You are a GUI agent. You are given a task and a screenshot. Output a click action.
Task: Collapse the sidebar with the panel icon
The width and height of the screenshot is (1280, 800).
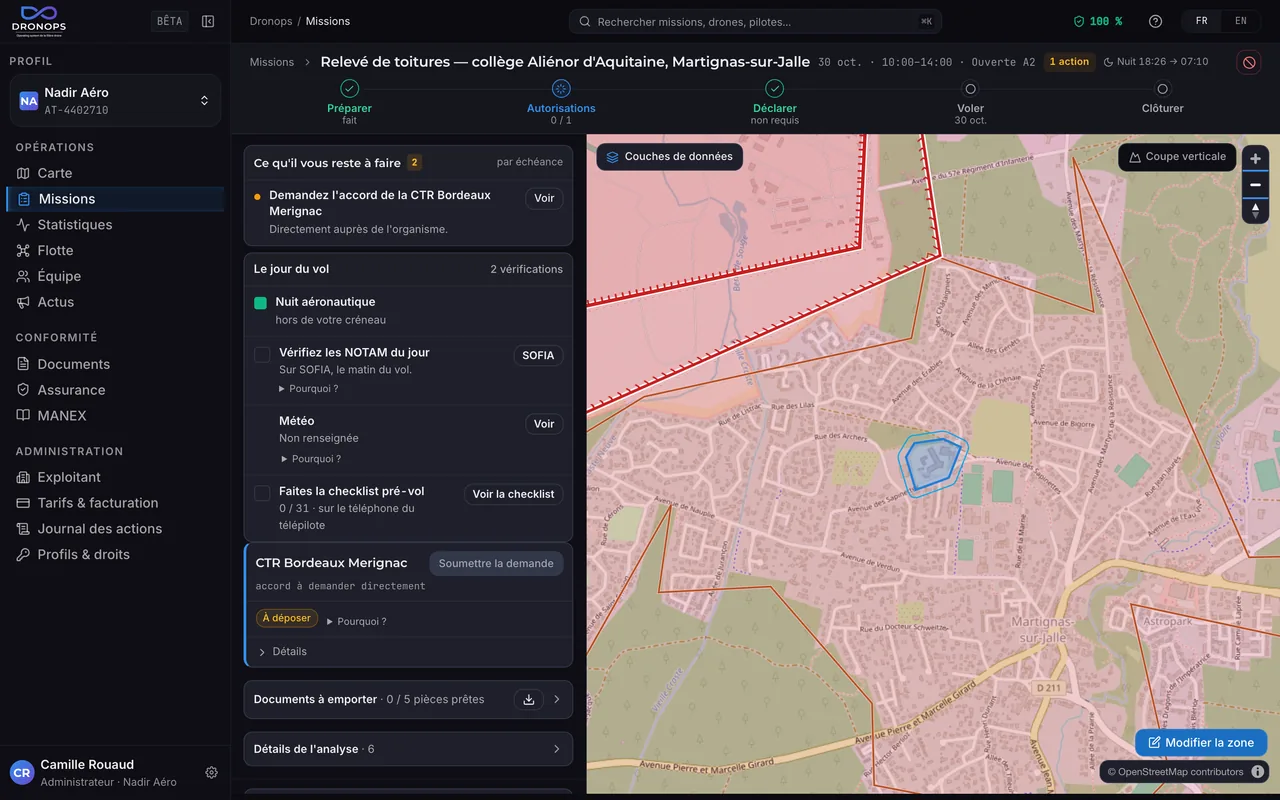[x=208, y=21]
